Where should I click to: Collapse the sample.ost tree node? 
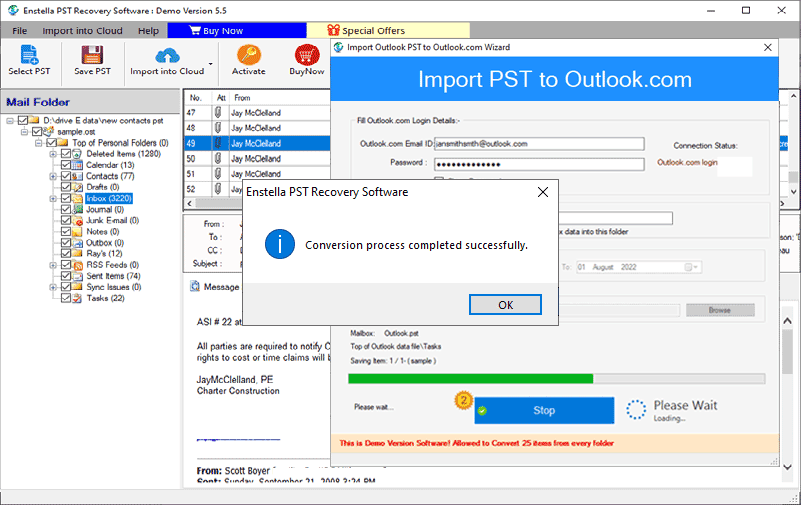tap(24, 132)
